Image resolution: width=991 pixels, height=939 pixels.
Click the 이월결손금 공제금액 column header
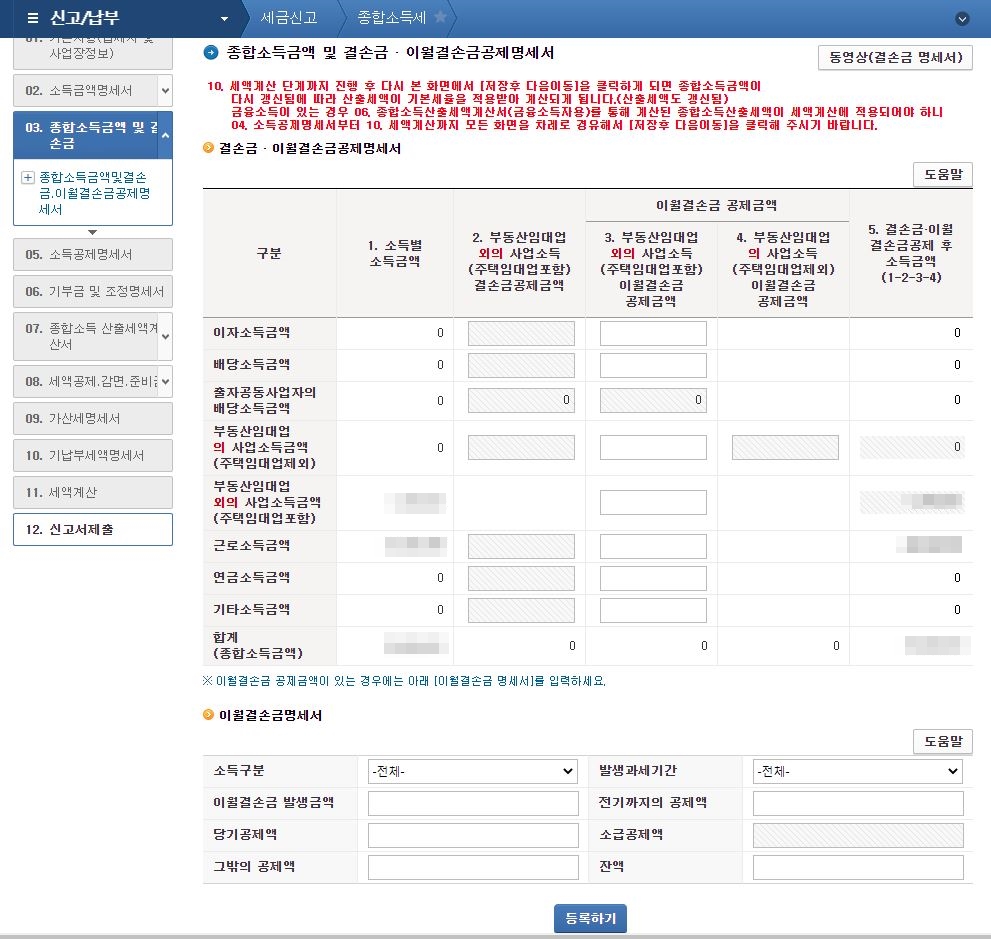(x=716, y=205)
